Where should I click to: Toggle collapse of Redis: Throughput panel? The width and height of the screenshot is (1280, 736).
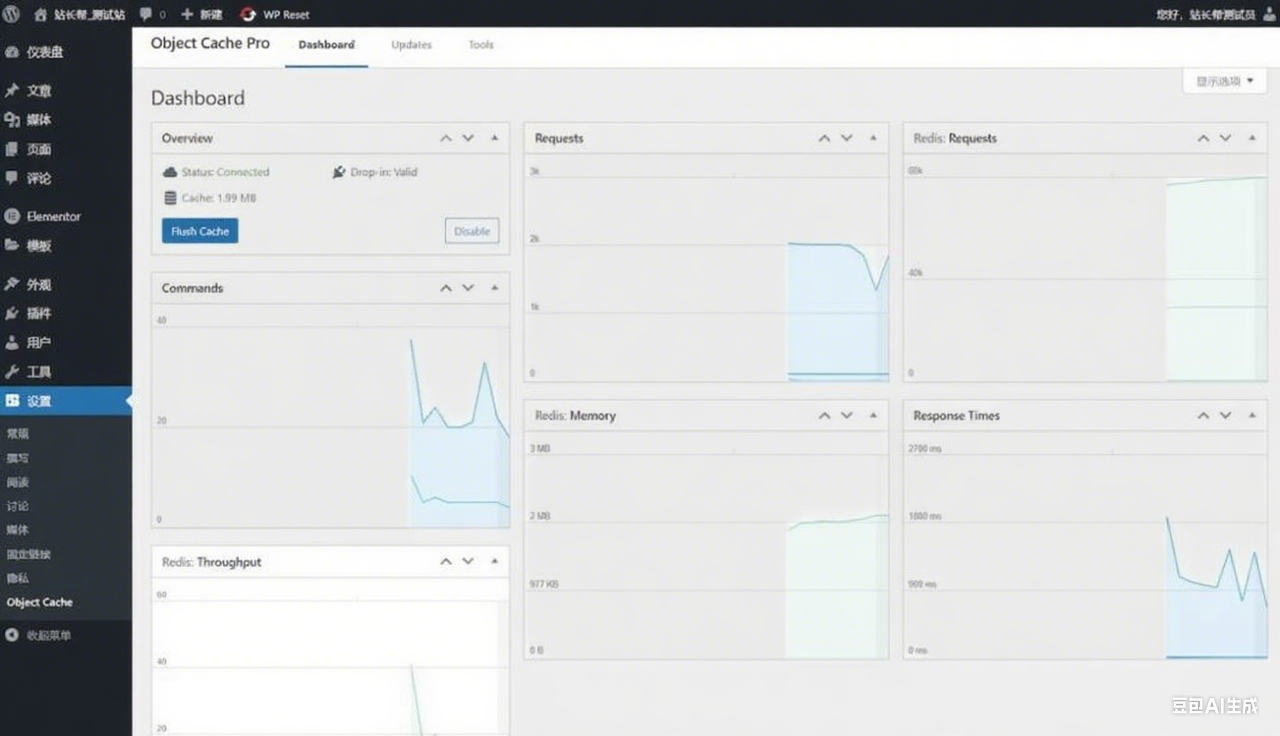click(x=494, y=562)
